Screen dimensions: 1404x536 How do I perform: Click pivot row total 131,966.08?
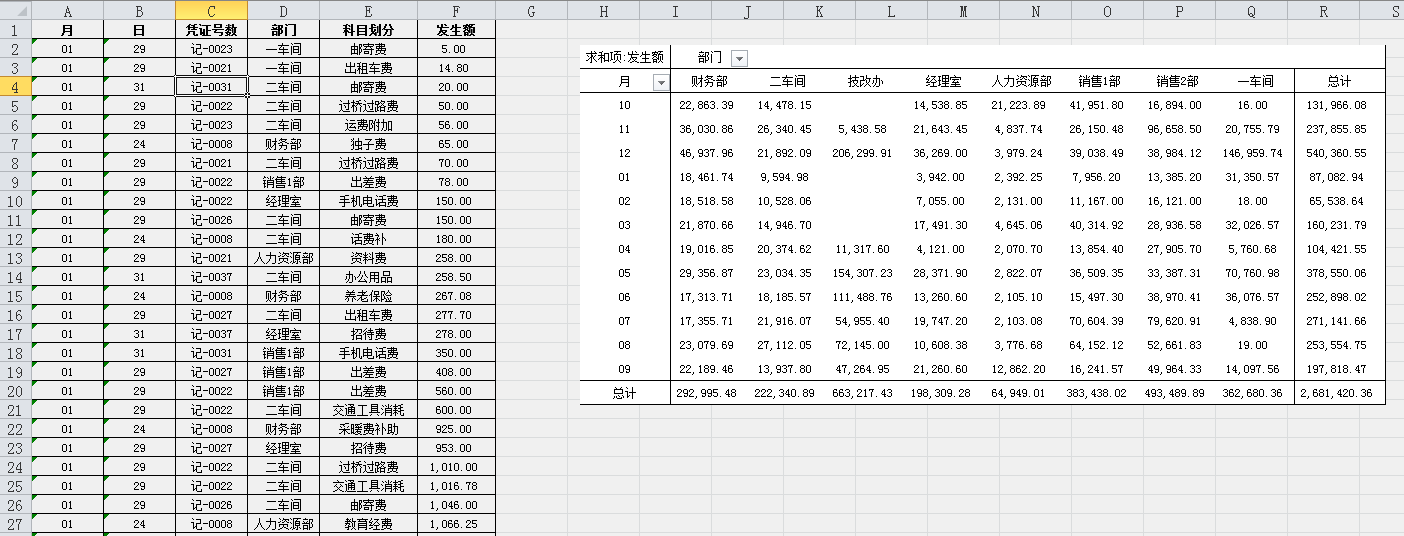coord(1337,105)
